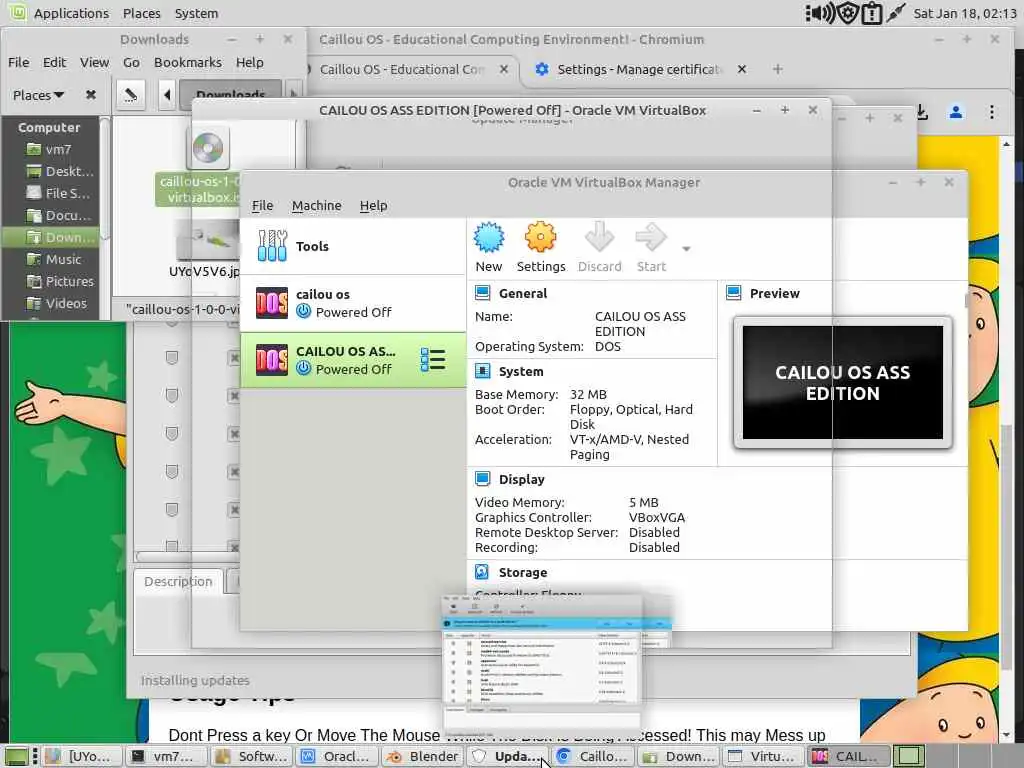Open the System menu in top panel
1024x768 pixels.
tap(196, 13)
